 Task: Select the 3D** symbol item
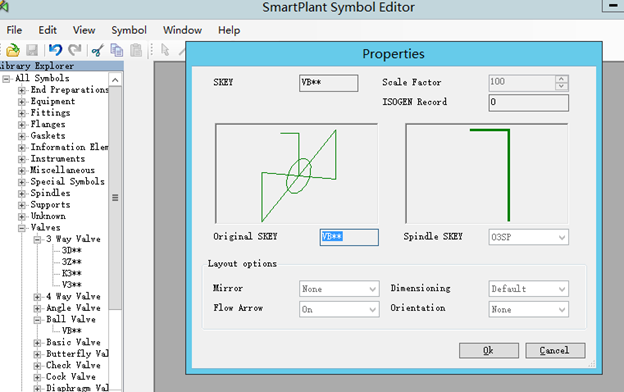tap(72, 251)
